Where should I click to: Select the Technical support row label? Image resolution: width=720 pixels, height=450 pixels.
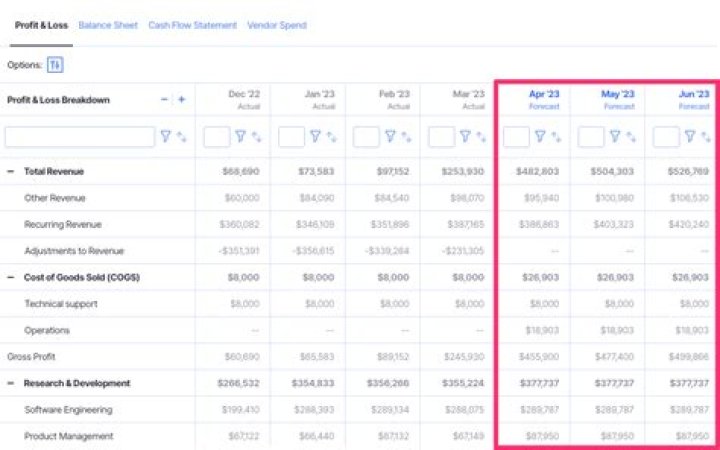pyautogui.click(x=61, y=304)
